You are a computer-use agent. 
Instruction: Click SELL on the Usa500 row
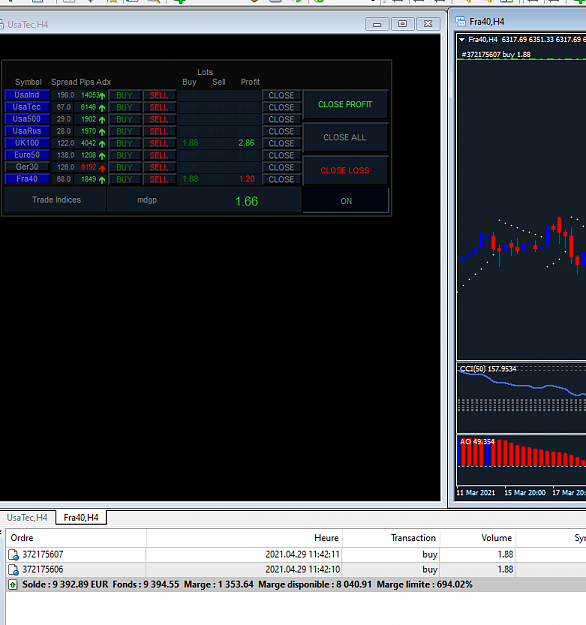[x=159, y=119]
